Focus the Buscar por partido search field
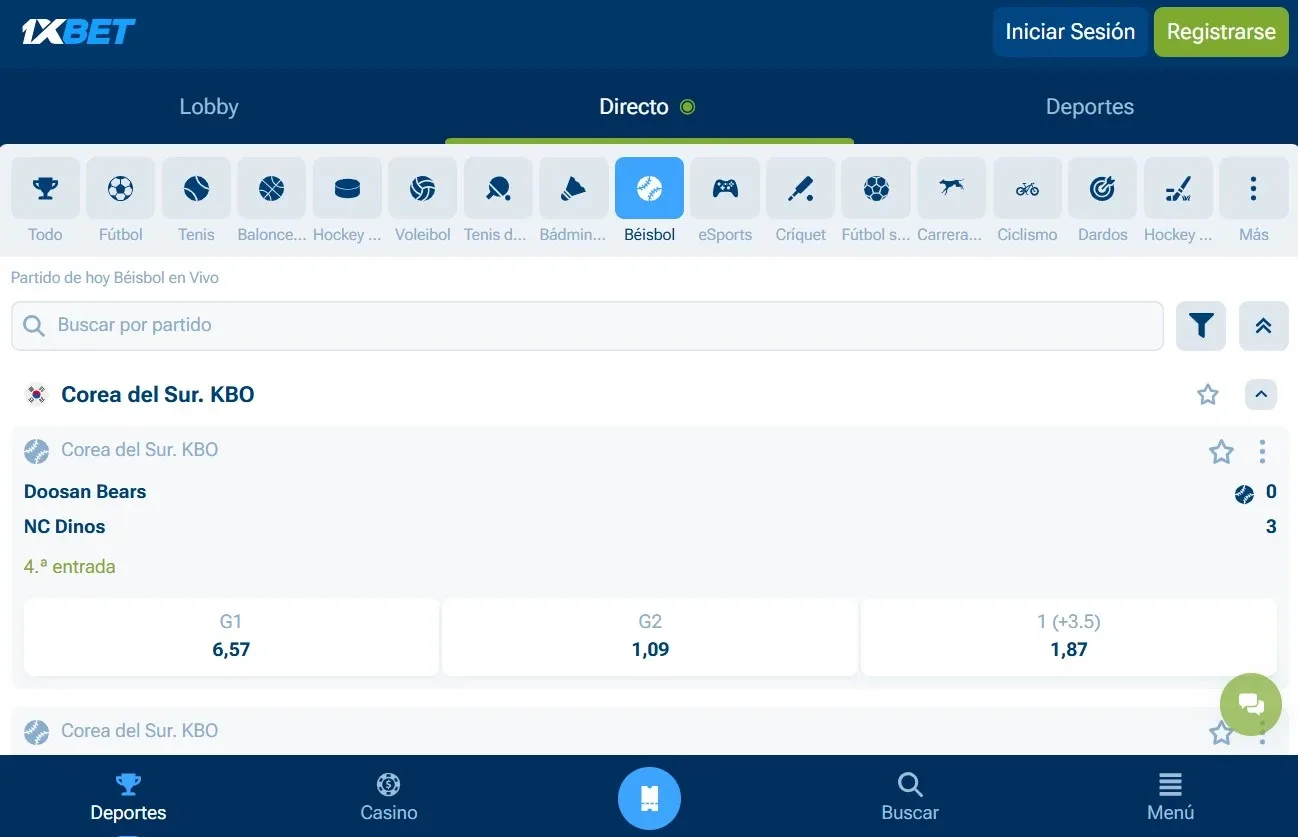Screen dimensions: 1298x837 click(587, 326)
